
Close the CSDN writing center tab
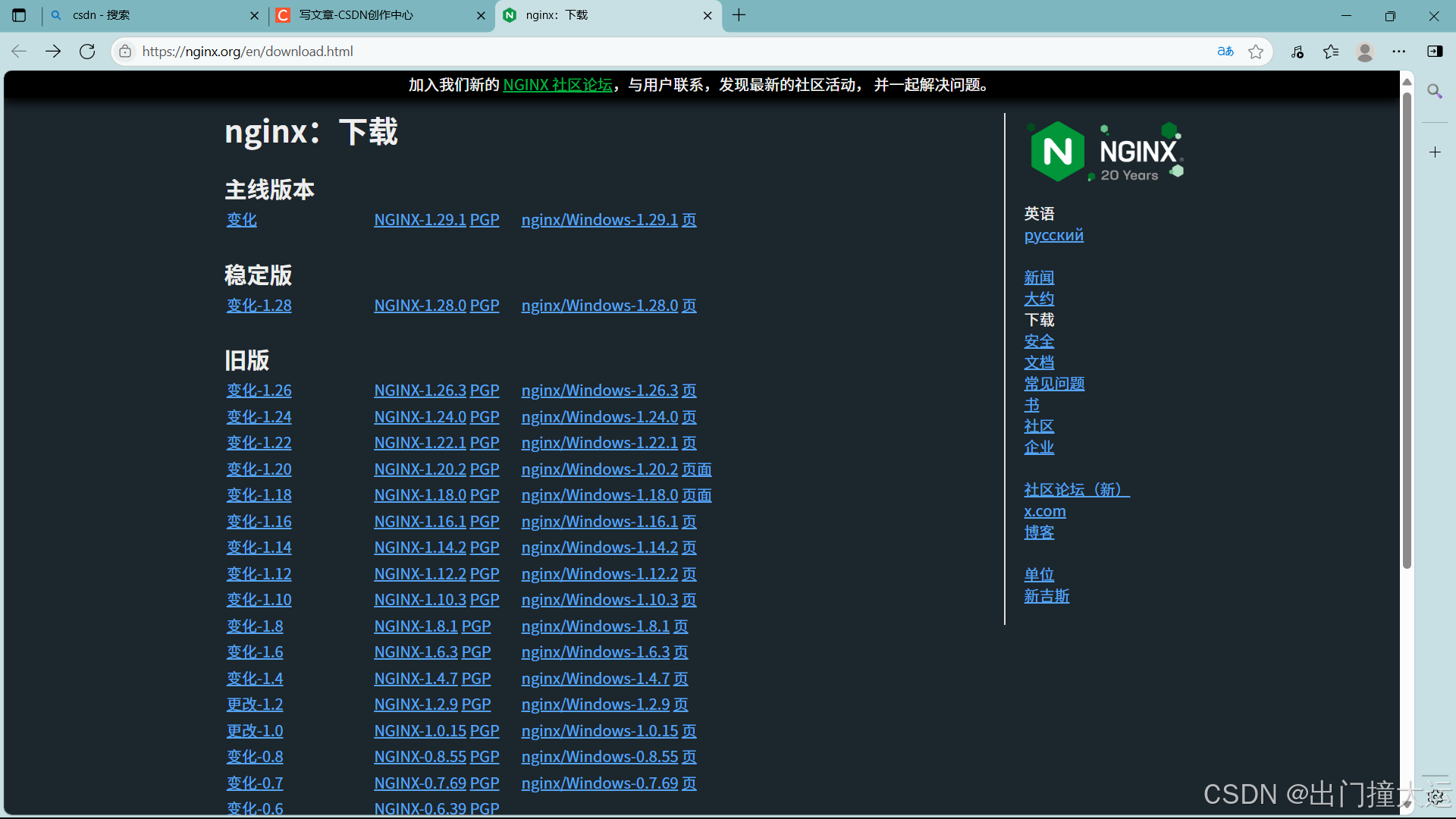pyautogui.click(x=481, y=15)
